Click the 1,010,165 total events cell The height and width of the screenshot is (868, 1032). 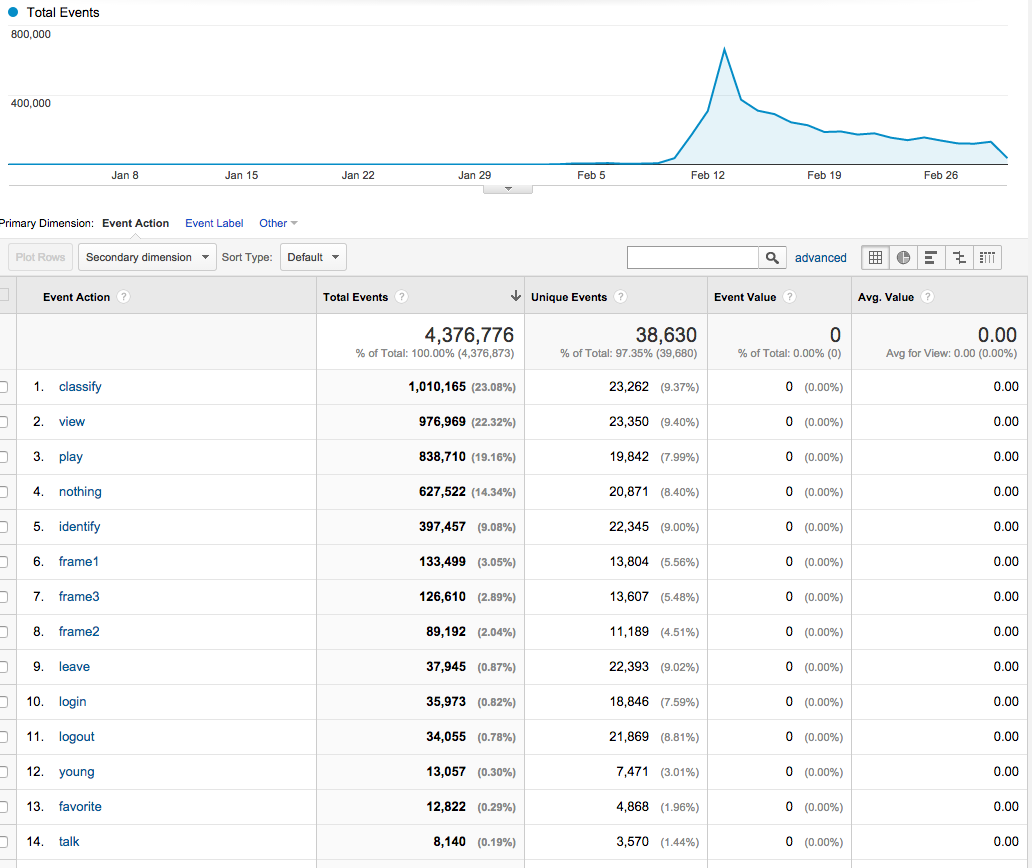(x=437, y=387)
